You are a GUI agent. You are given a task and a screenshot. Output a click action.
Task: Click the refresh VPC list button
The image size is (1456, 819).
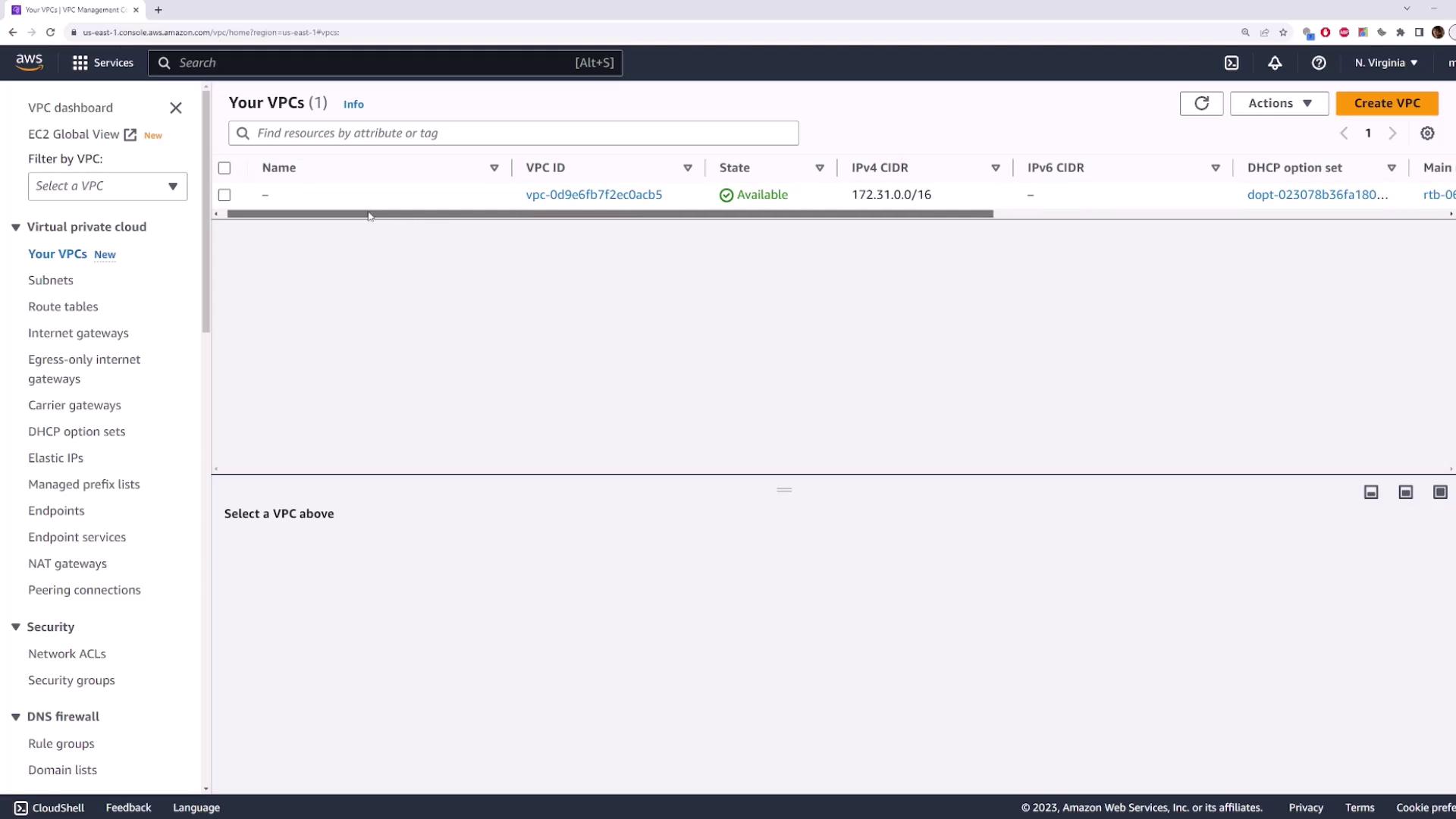pyautogui.click(x=1201, y=103)
